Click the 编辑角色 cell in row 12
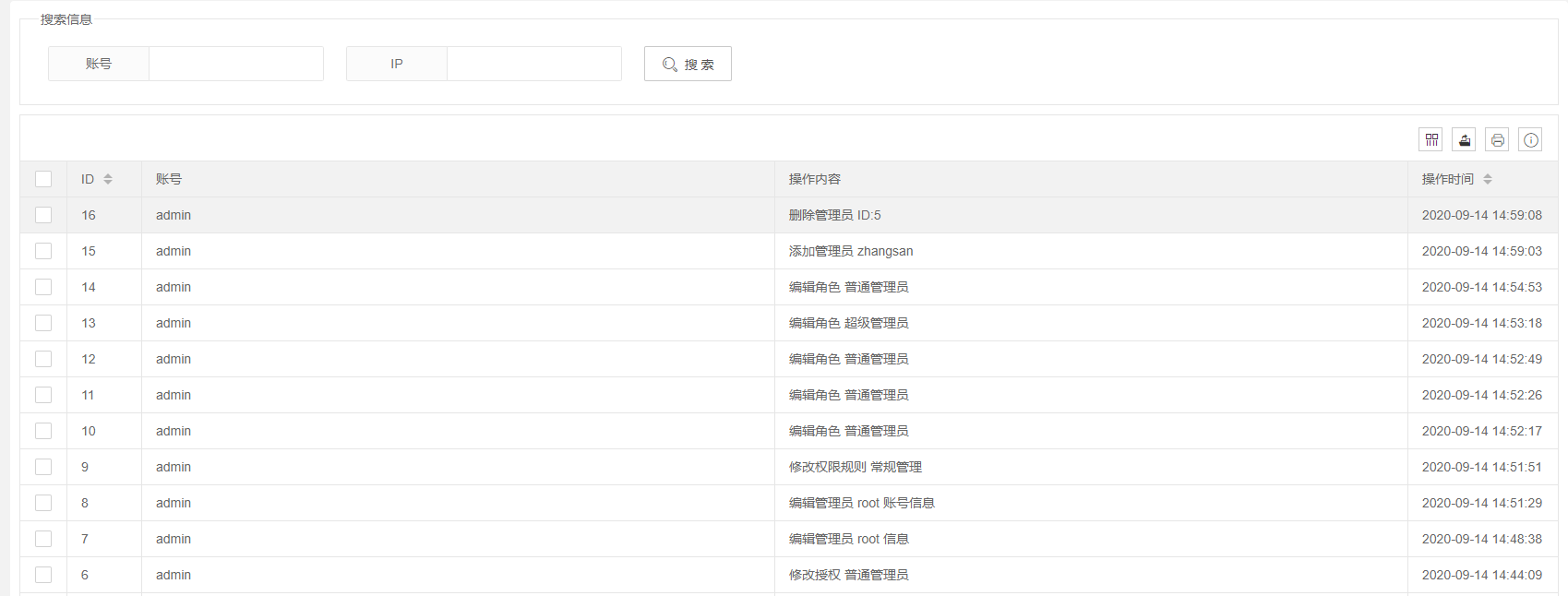 [1091, 359]
